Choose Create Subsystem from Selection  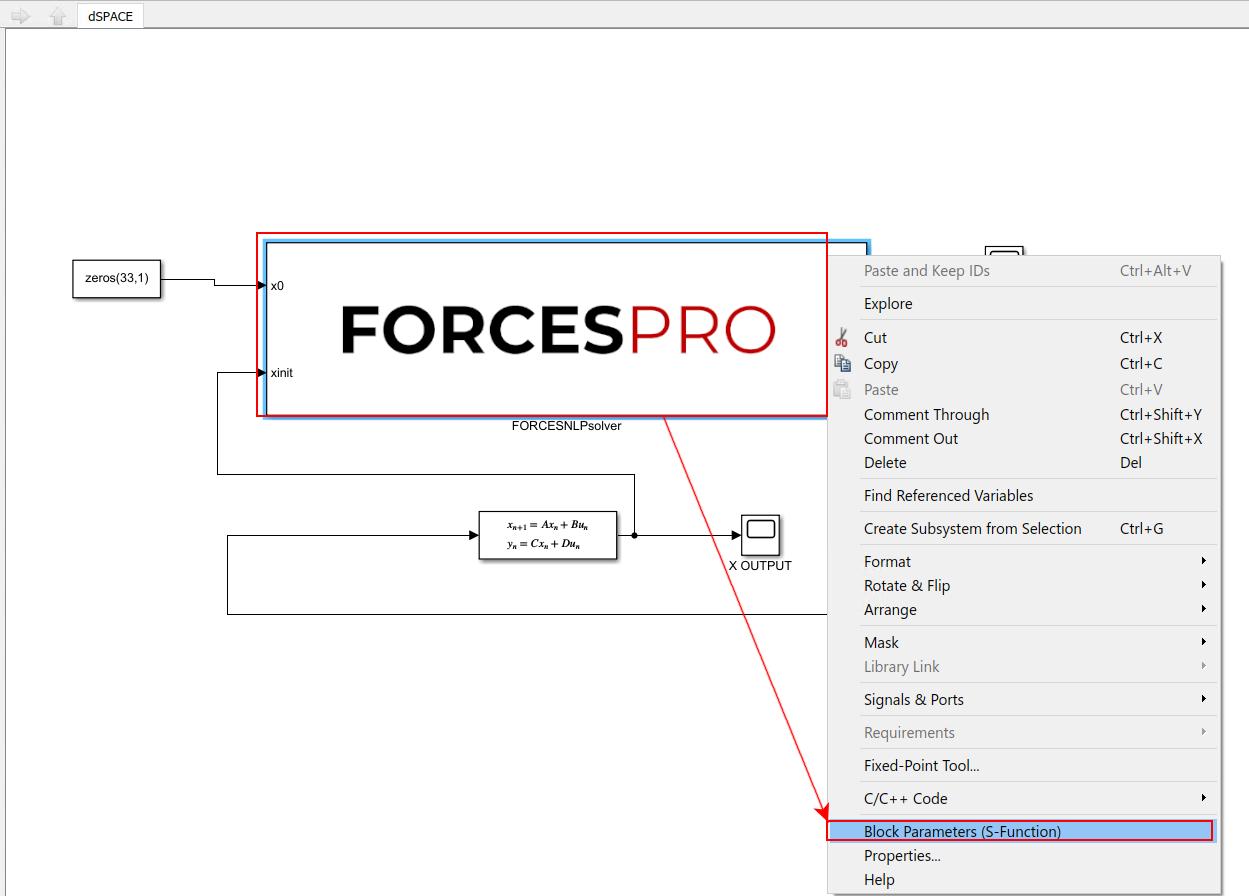tap(972, 529)
